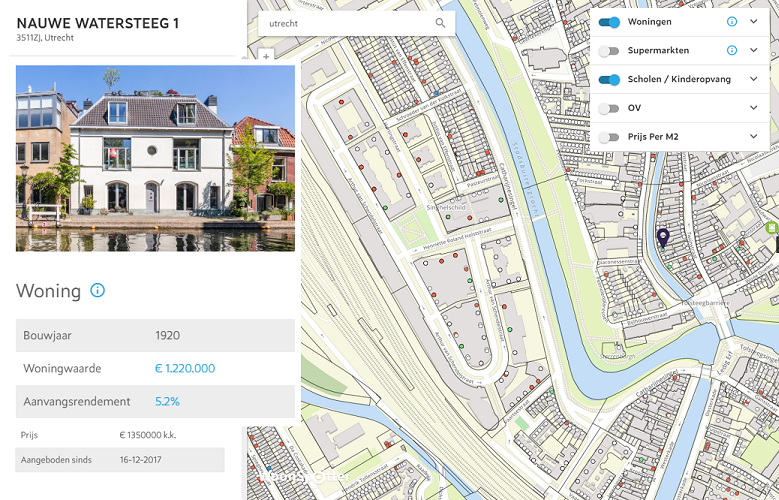Click the Nauwe Watersteeg 1 title

(x=98, y=23)
